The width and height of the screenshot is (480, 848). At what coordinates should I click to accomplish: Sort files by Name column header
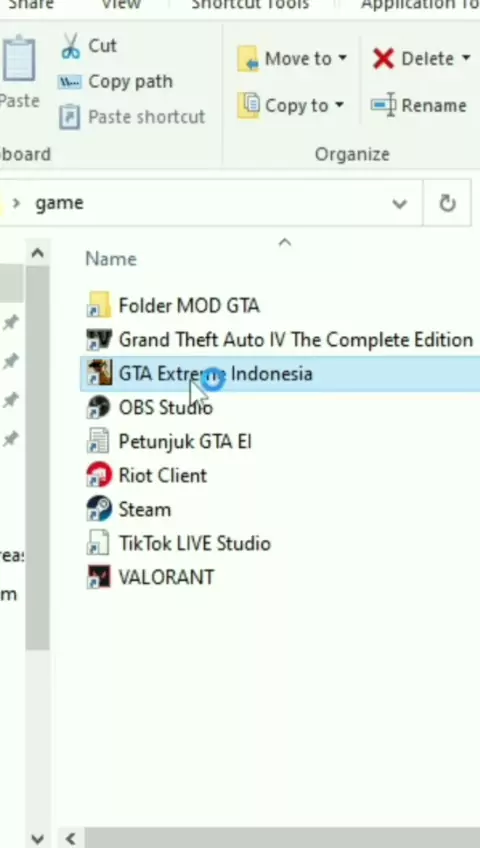[111, 259]
